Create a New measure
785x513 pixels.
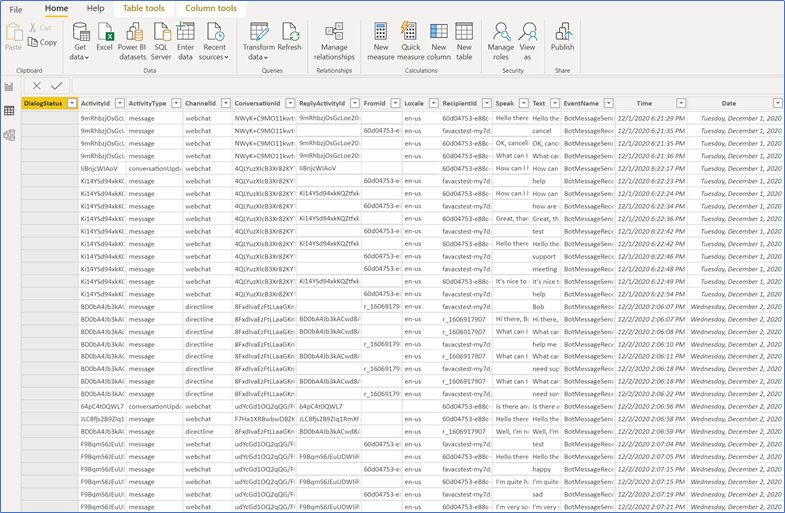pos(380,32)
